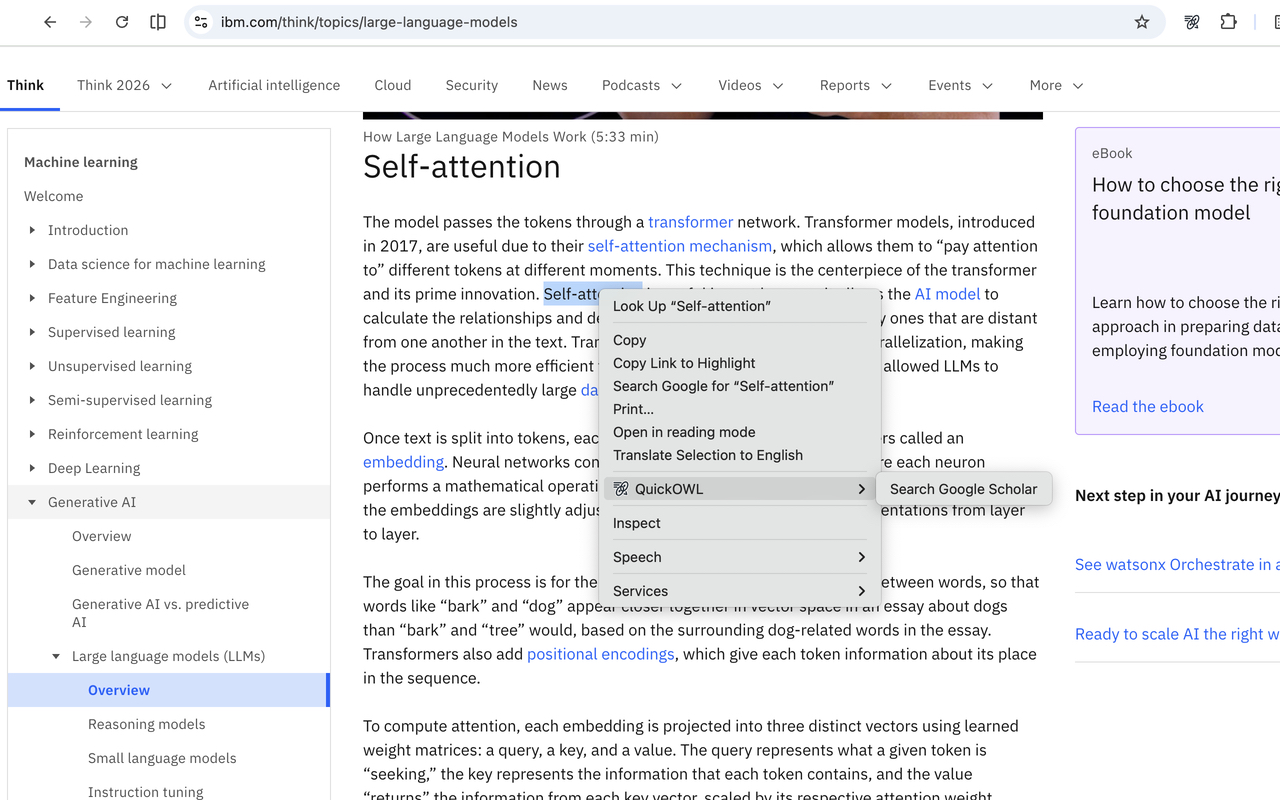Follow the embedding link
Screen dimensions: 1280x800
tap(404, 462)
